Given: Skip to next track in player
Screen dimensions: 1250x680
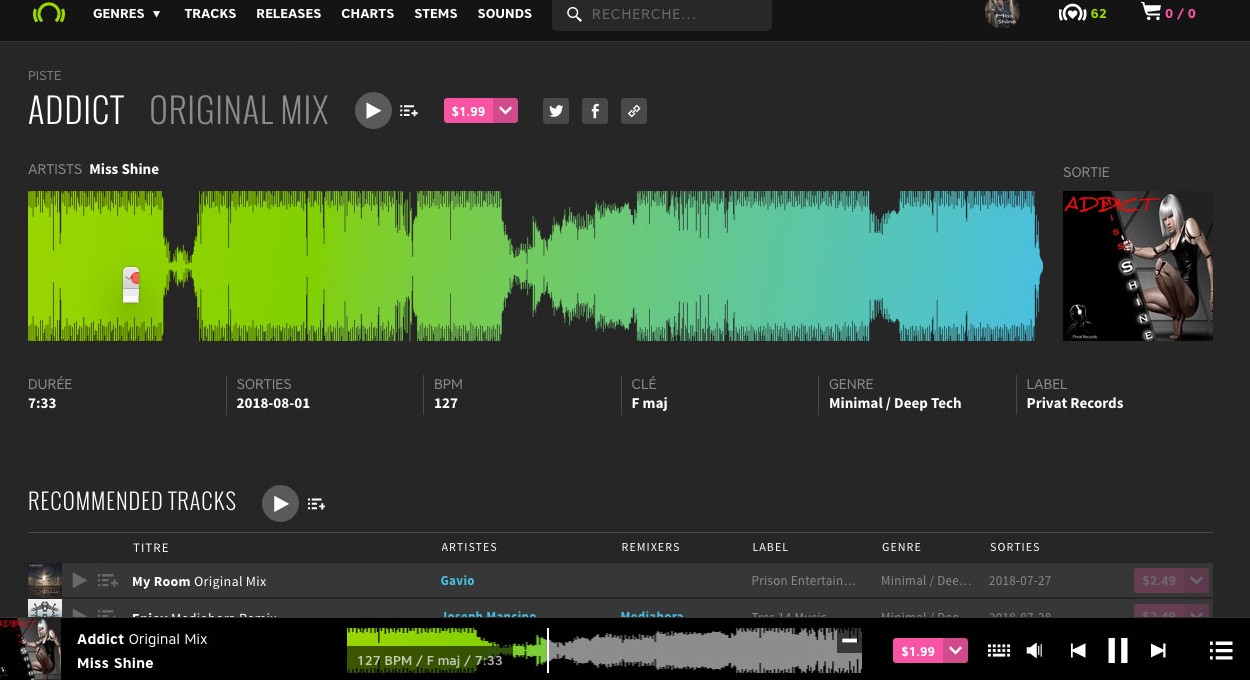Looking at the screenshot, I should (x=1158, y=651).
